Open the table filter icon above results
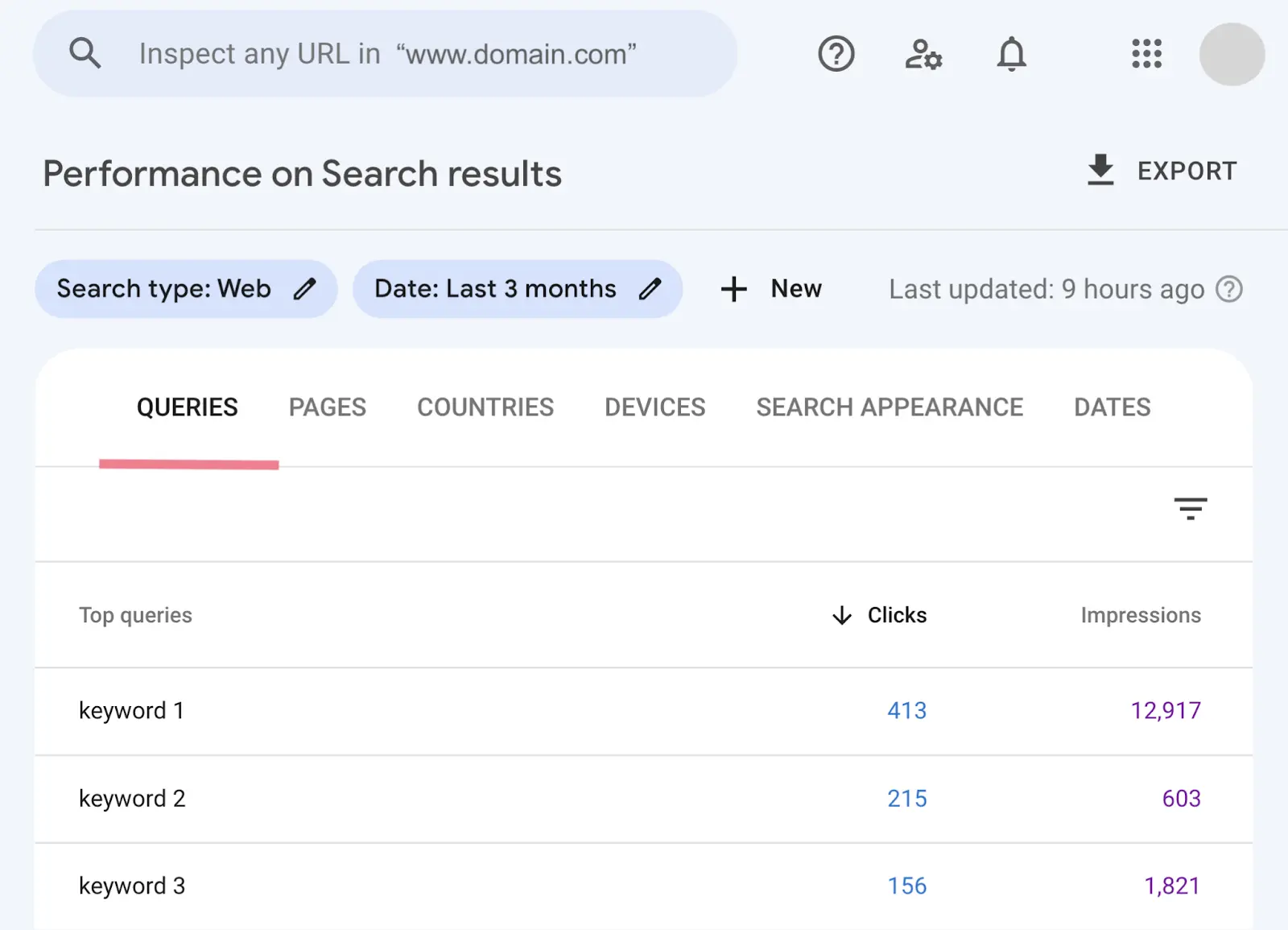 coord(1191,509)
